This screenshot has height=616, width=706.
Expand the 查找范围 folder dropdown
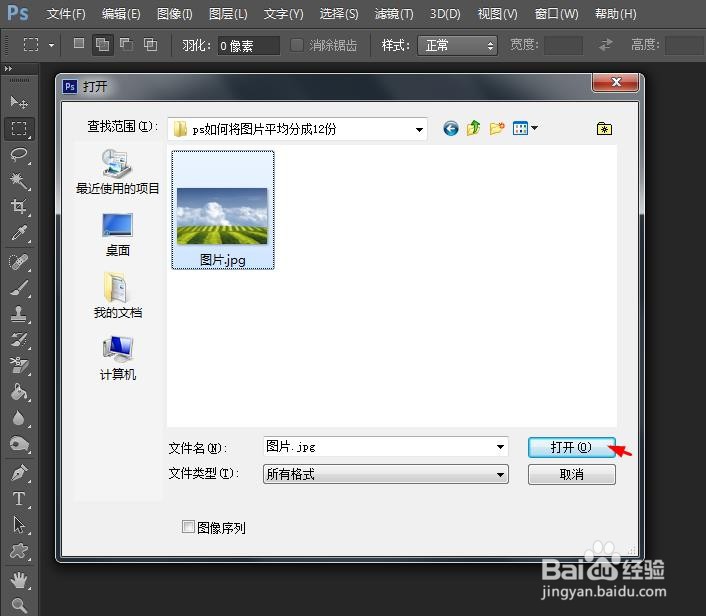[x=419, y=130]
